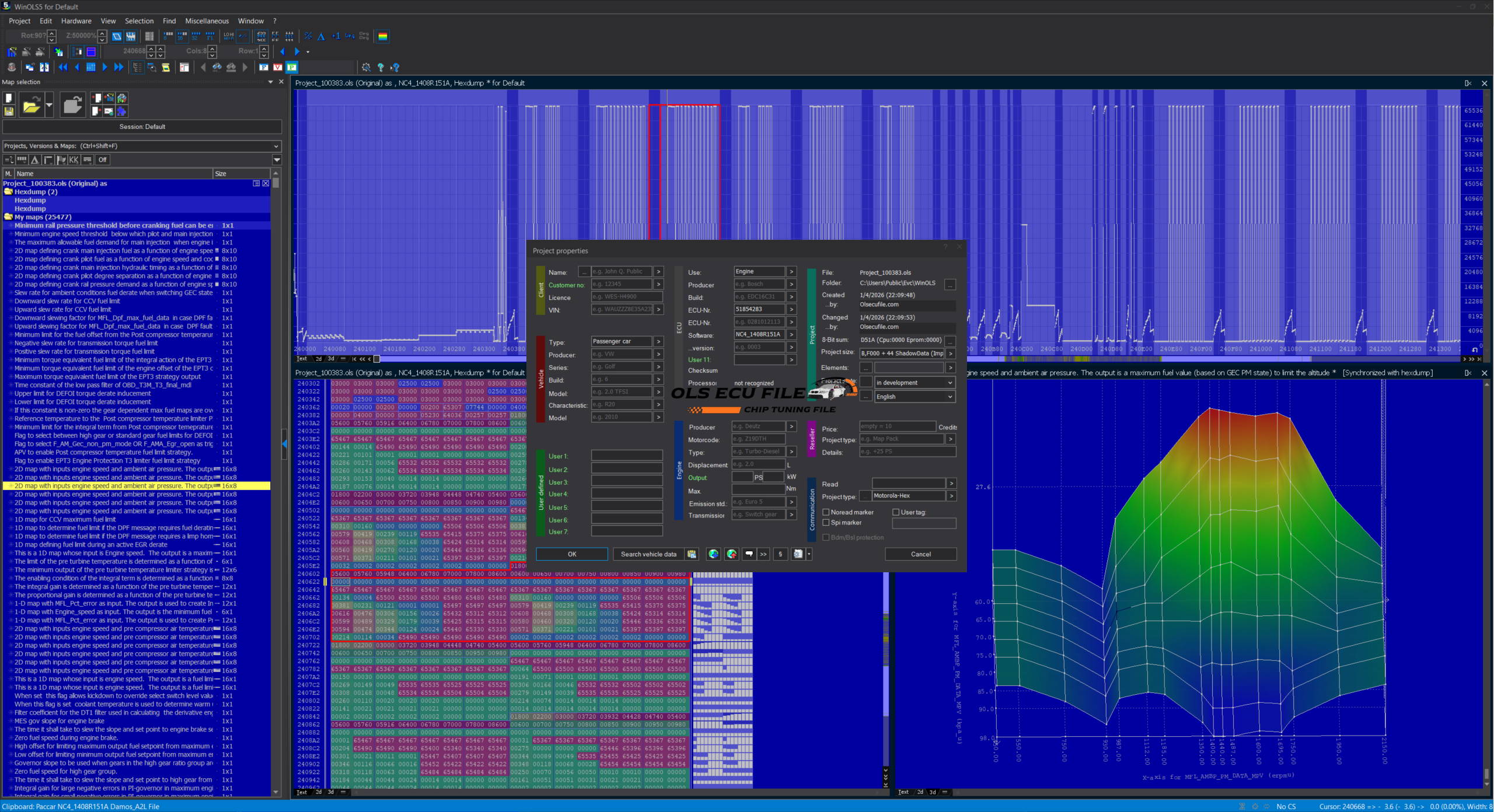Click the globe download icon in dialog
The image size is (1494, 812).
tap(713, 554)
